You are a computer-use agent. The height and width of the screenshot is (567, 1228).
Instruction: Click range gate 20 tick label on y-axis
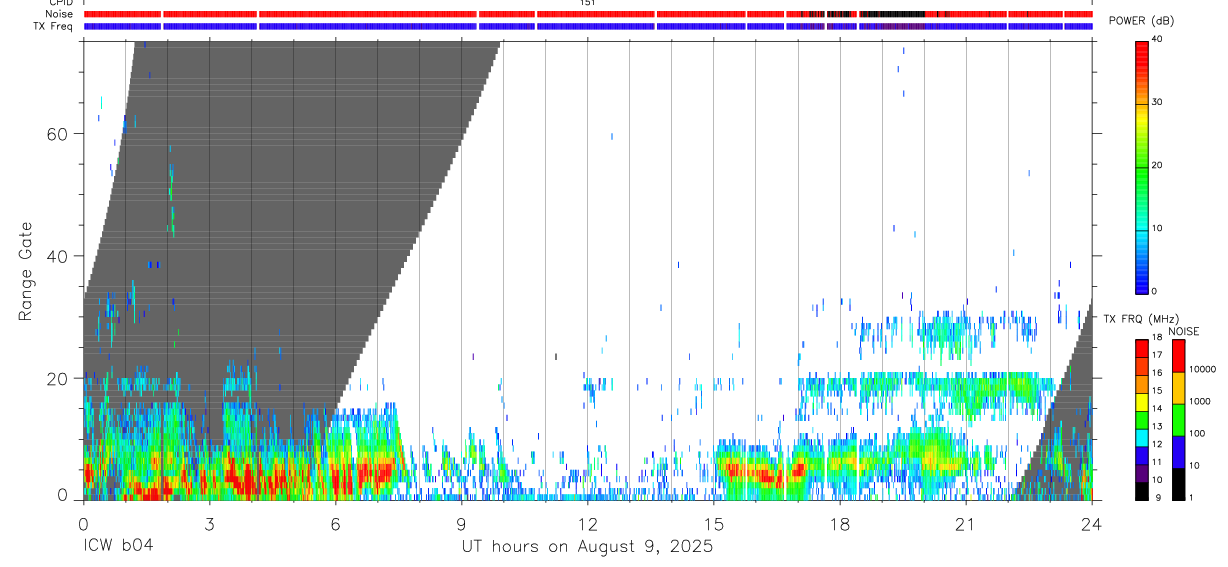tap(57, 378)
